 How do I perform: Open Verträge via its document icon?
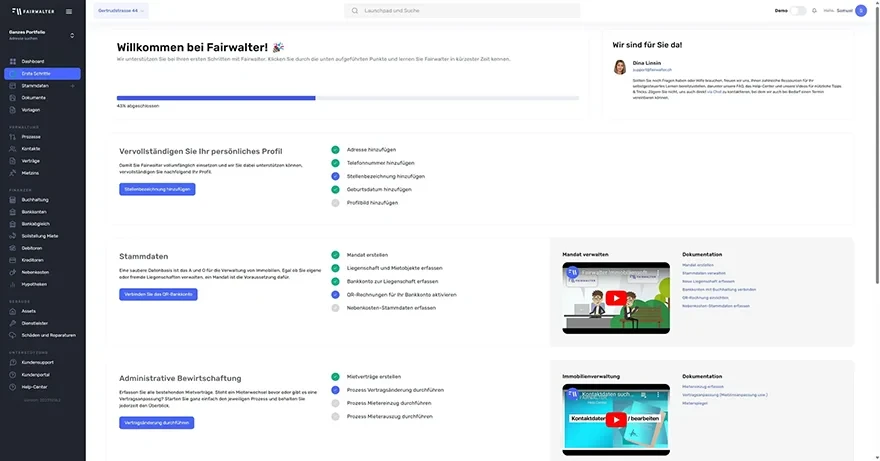click(13, 161)
